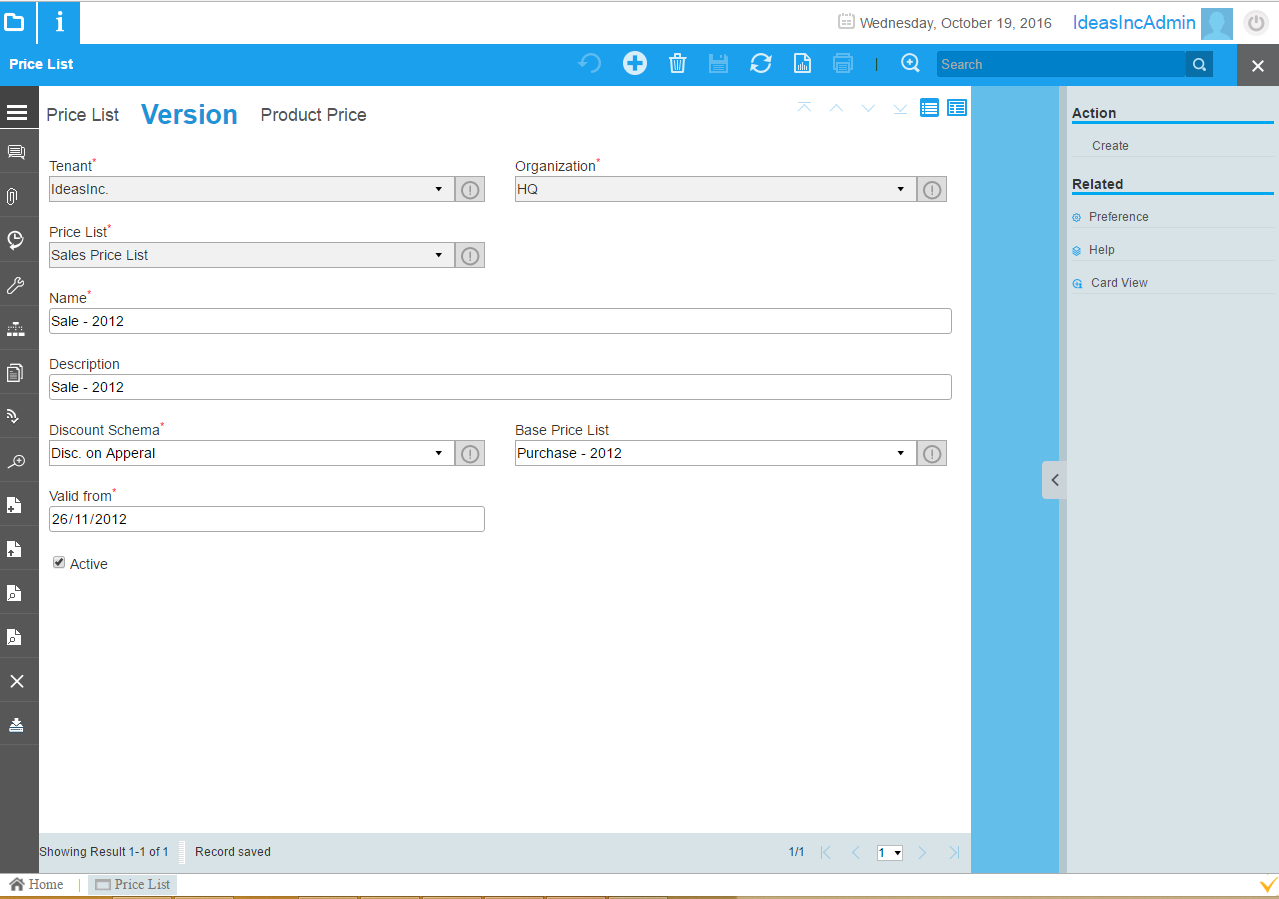Open the page number dropdown in the footer
The height and width of the screenshot is (899, 1279).
pos(890,853)
